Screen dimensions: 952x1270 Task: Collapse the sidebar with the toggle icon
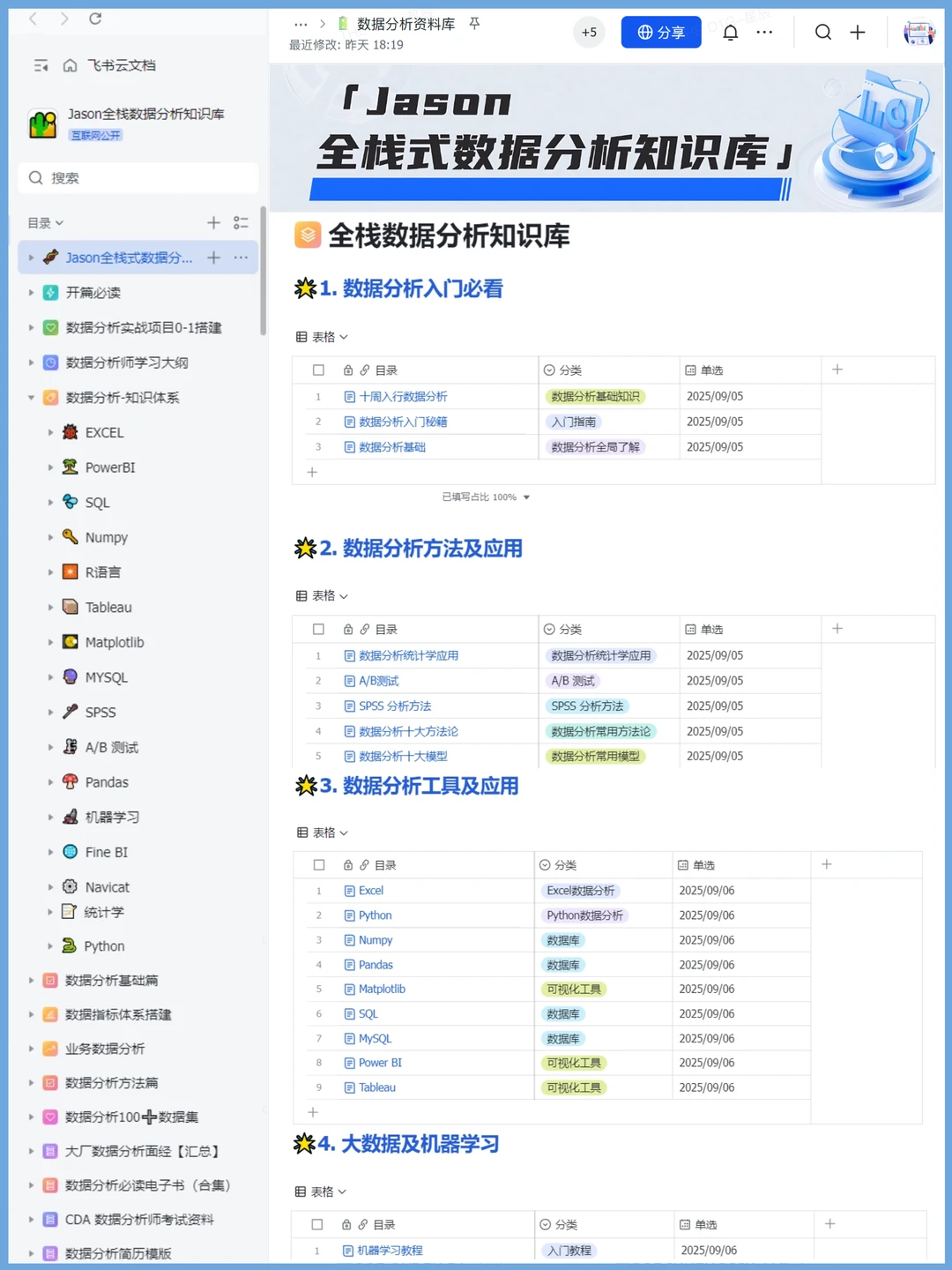[x=41, y=65]
